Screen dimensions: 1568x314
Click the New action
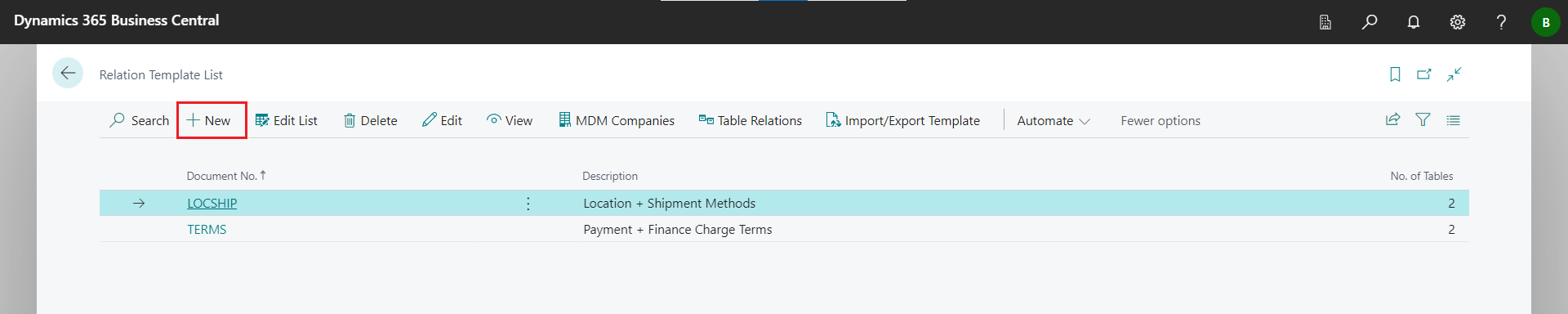click(x=209, y=120)
